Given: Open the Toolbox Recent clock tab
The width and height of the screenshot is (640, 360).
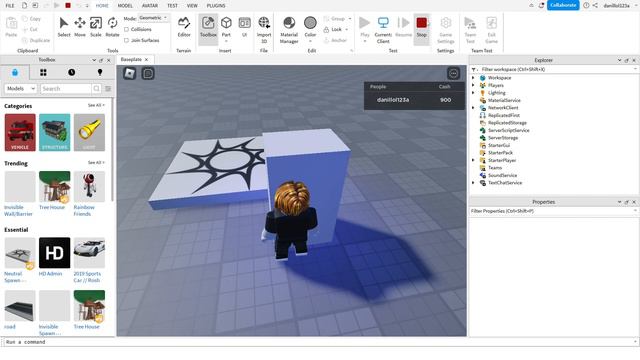Looking at the screenshot, I should (71, 72).
